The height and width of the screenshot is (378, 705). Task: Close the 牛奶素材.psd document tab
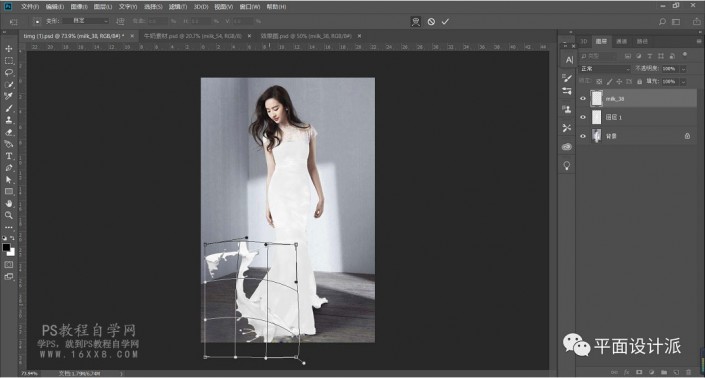[249, 36]
